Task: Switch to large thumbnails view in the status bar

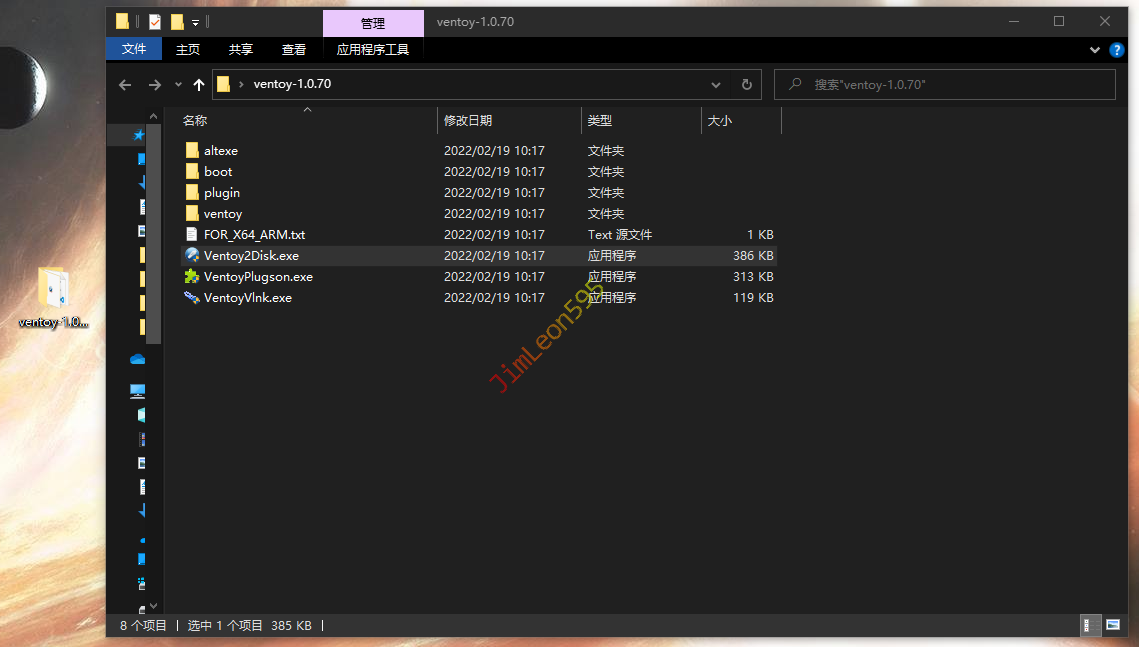Action: pyautogui.click(x=1112, y=625)
